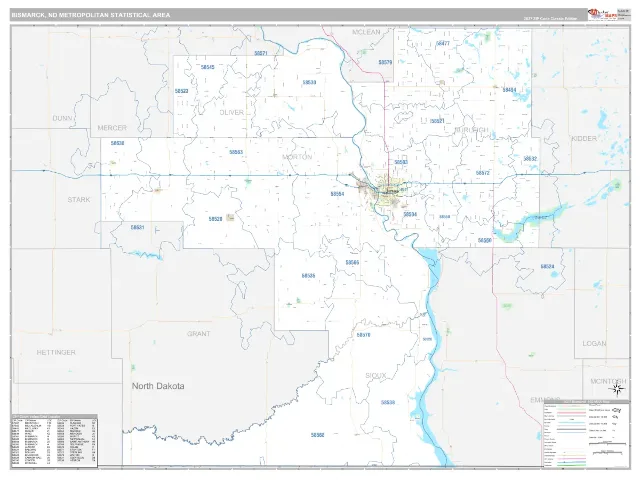The height and width of the screenshot is (480, 640).
Task: Click ZIP code 58568
Action: pyautogui.click(x=318, y=435)
